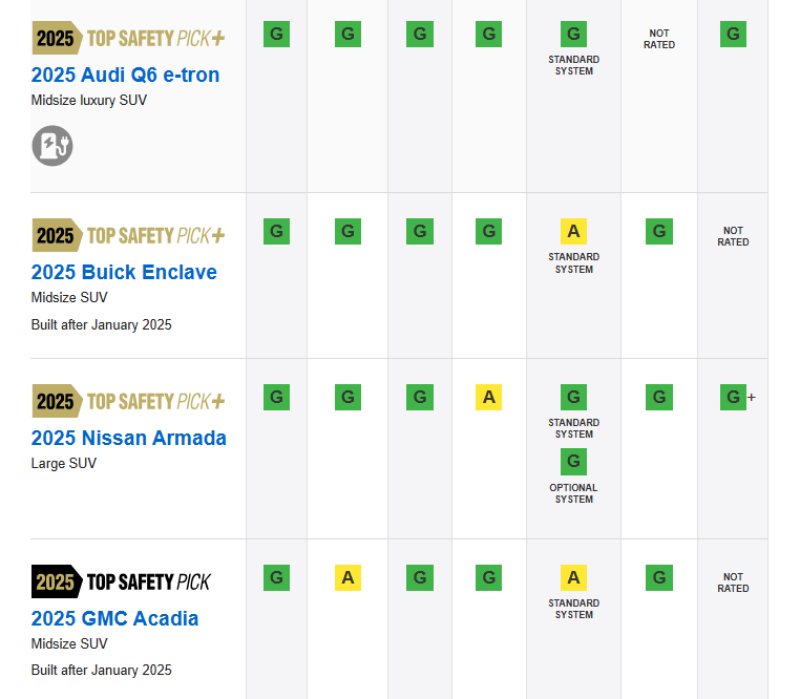Click STANDARD SYSTEM label in Buick Enclave row
The width and height of the screenshot is (800, 699).
coord(573,263)
